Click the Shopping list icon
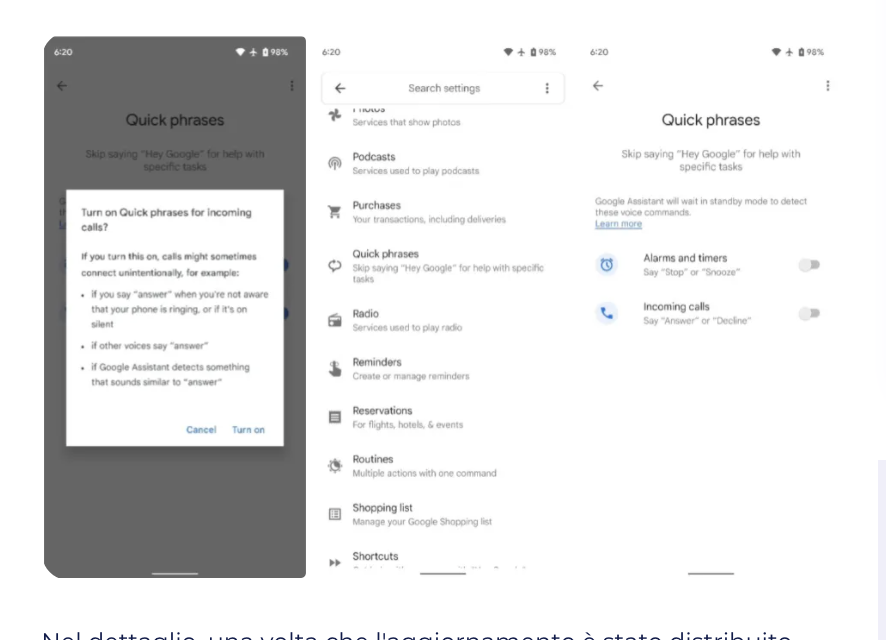This screenshot has width=886, height=640. (336, 514)
